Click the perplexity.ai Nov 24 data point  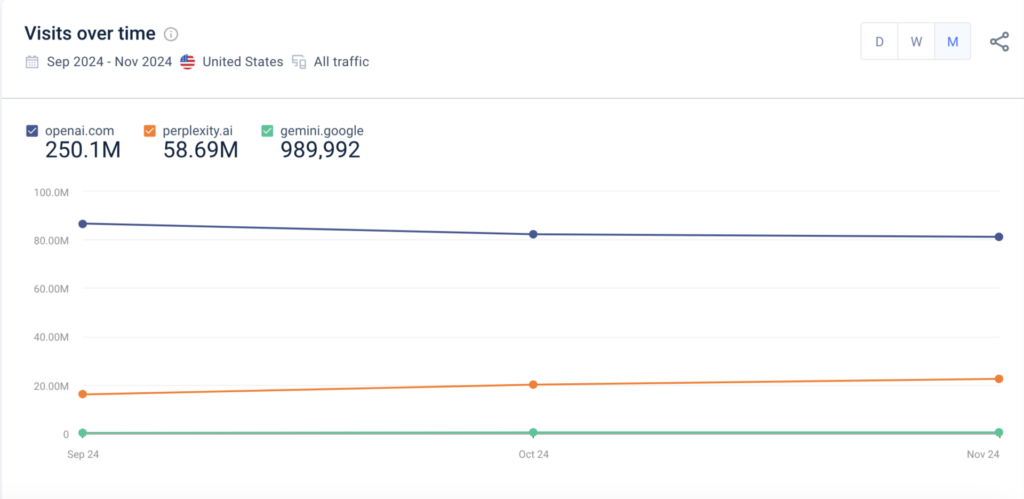click(x=999, y=379)
